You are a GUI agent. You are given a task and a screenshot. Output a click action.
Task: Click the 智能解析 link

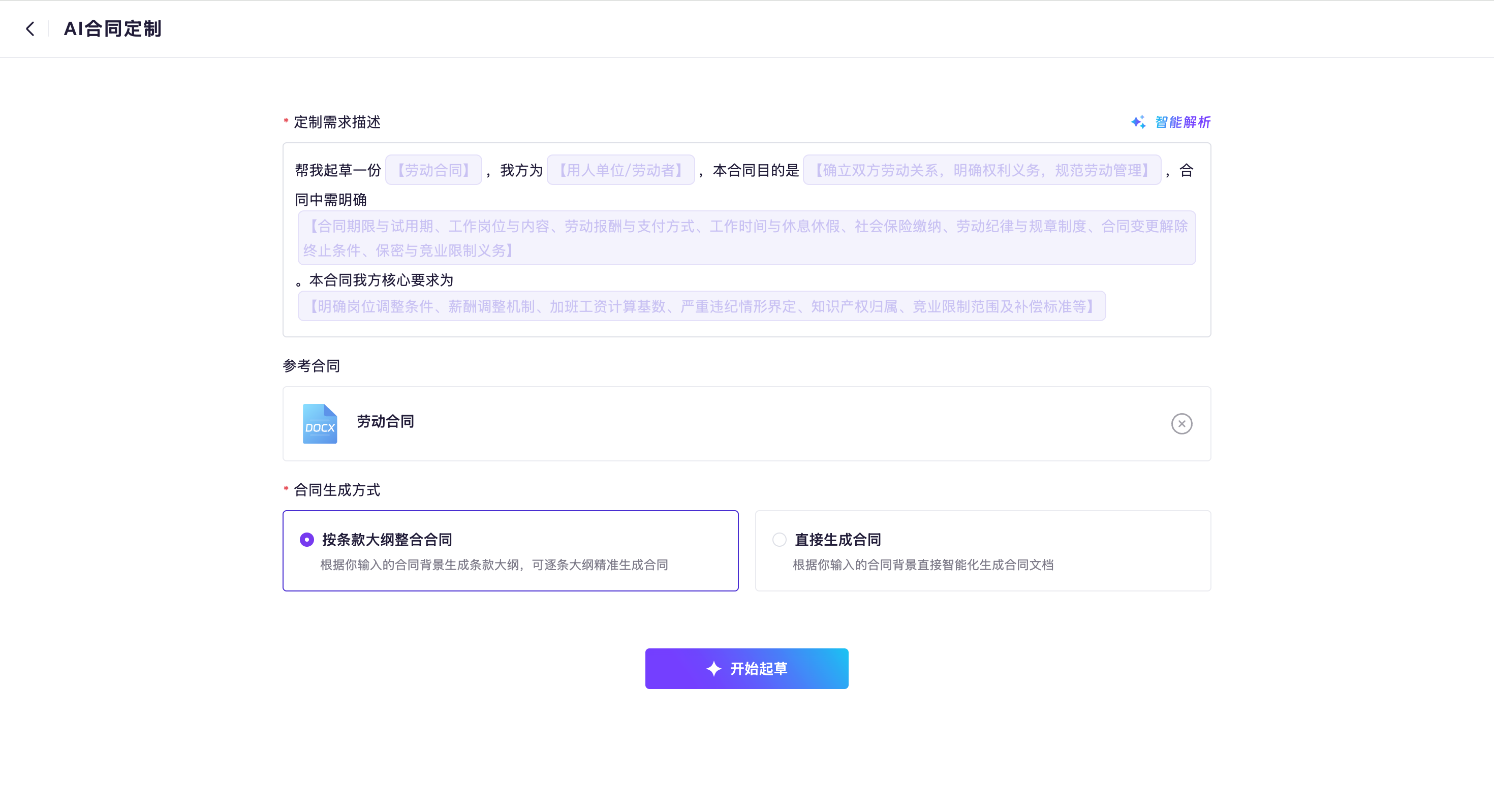[x=1182, y=122]
